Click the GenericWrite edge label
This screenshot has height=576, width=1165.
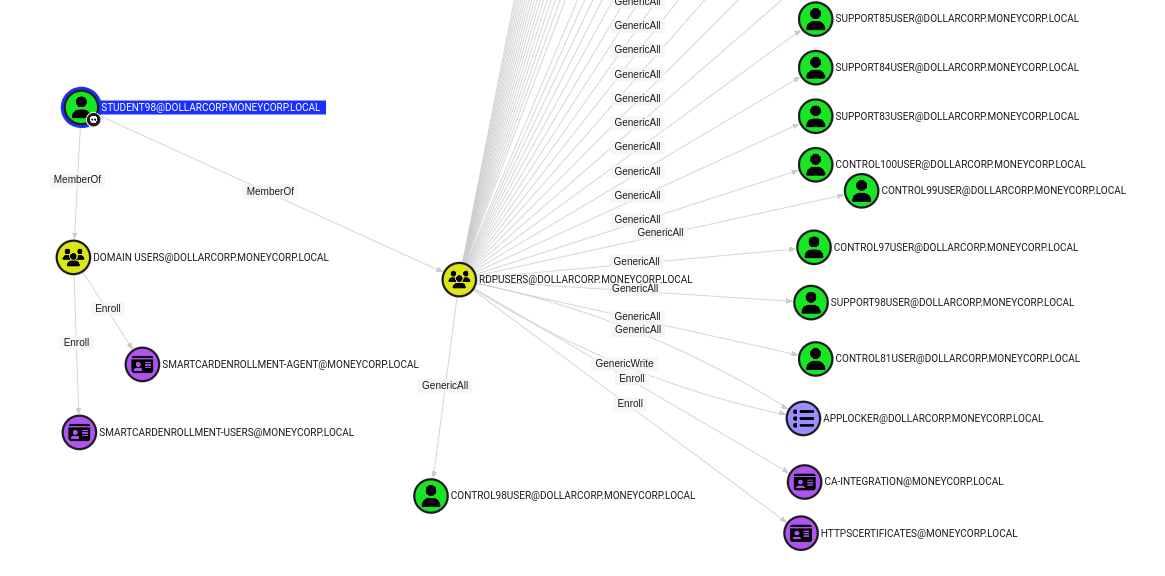(624, 364)
